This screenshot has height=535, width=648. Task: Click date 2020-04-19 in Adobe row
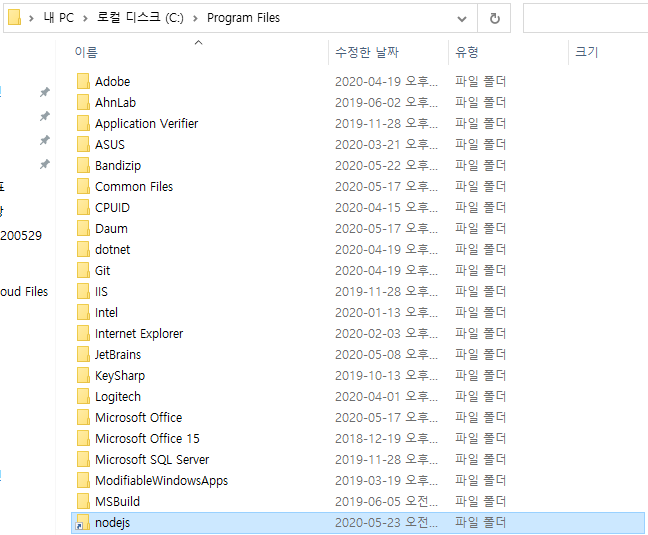(386, 81)
